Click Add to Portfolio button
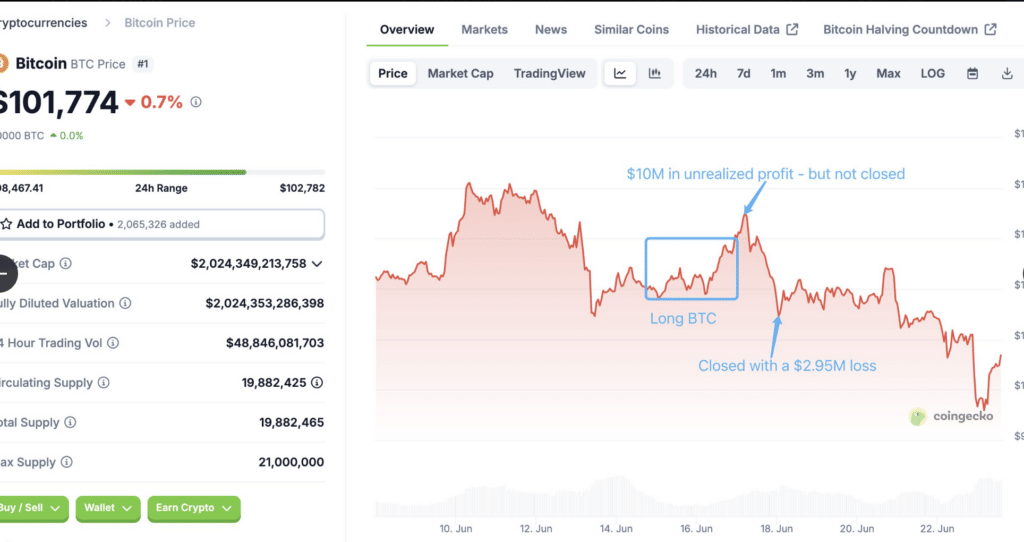 coord(161,224)
